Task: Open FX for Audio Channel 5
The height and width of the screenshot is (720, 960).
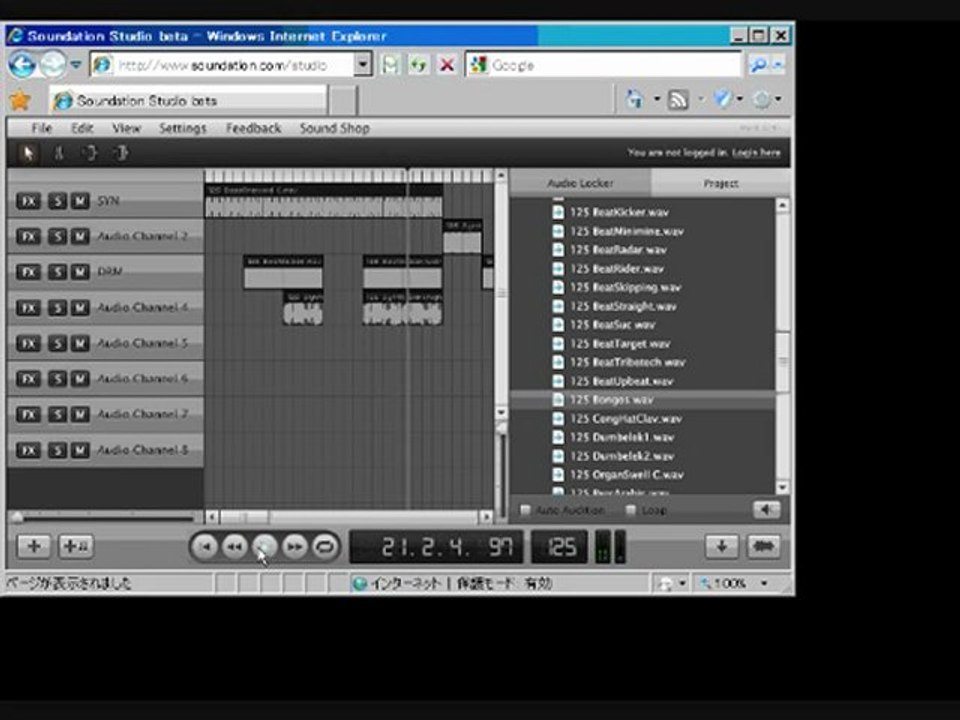Action: click(x=28, y=343)
